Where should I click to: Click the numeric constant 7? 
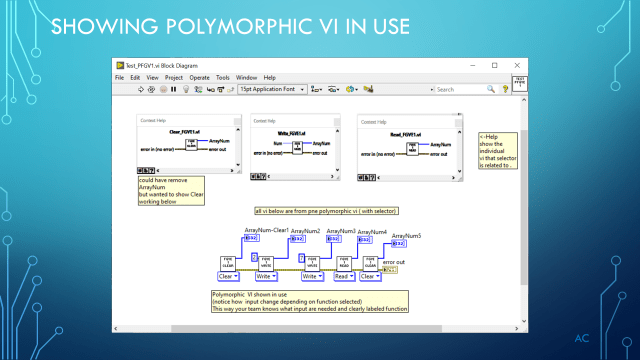(x=302, y=258)
